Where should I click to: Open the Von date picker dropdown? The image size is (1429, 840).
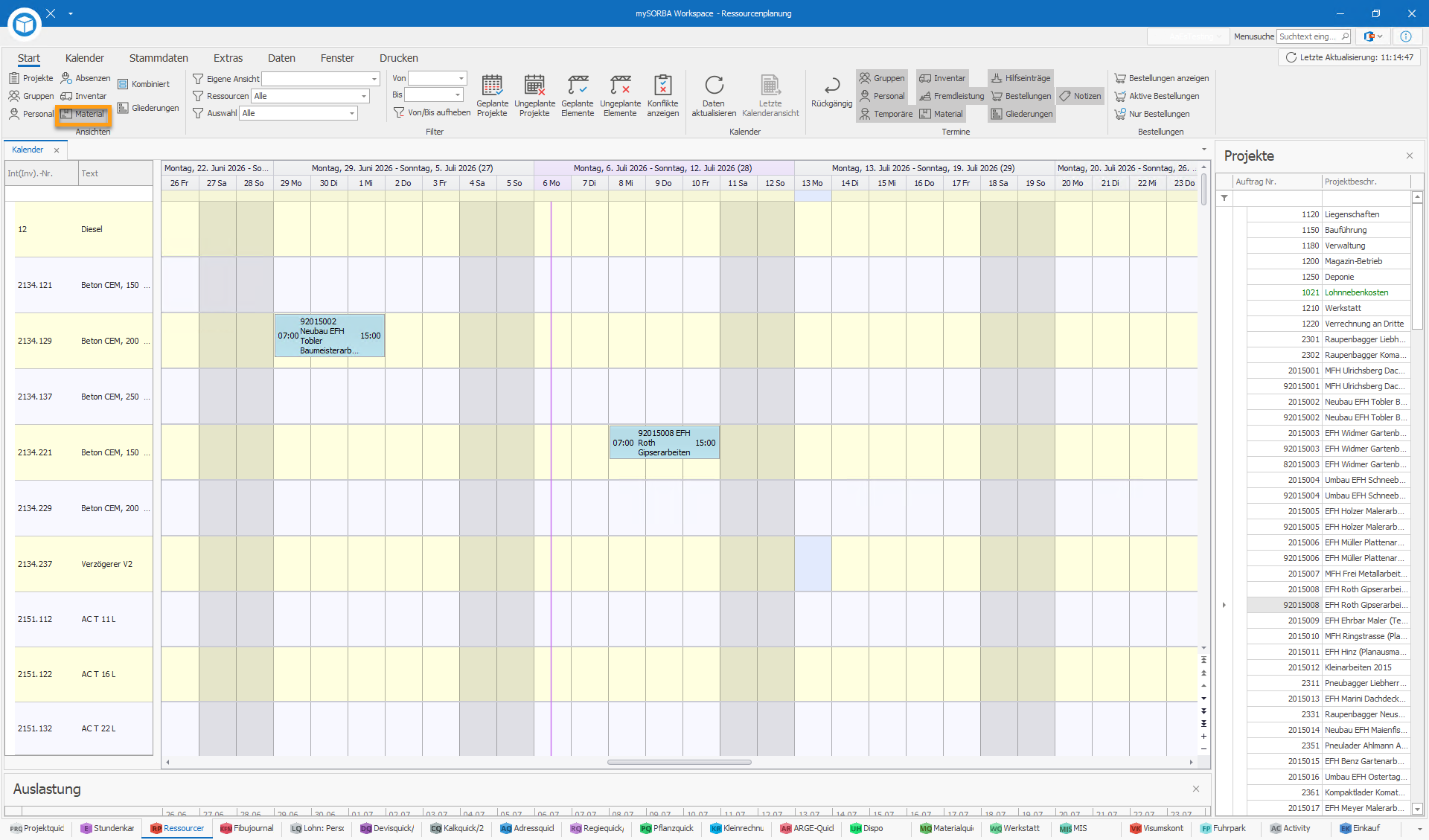[461, 78]
